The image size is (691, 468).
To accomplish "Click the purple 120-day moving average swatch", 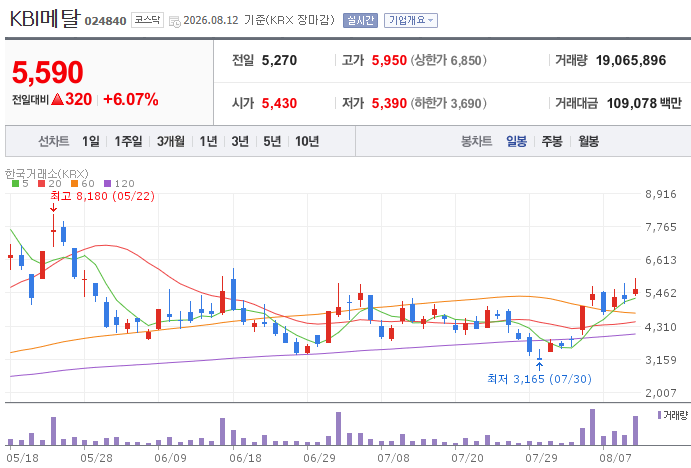I will [108, 183].
